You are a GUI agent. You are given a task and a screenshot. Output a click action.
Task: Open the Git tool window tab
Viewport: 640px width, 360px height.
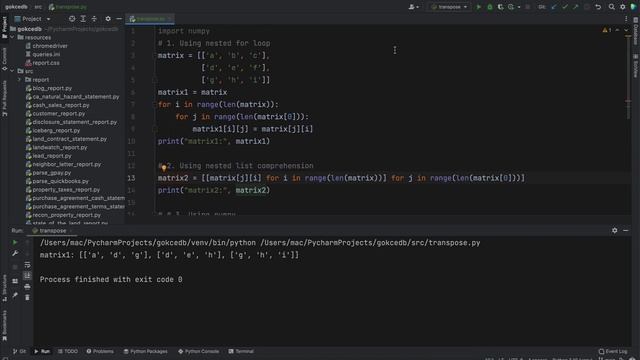point(19,351)
